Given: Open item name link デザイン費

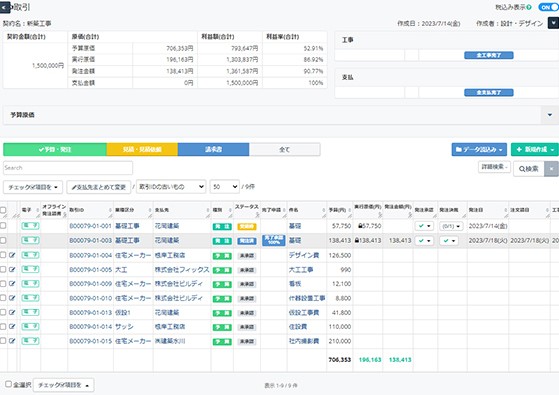Looking at the screenshot, I should point(304,255).
